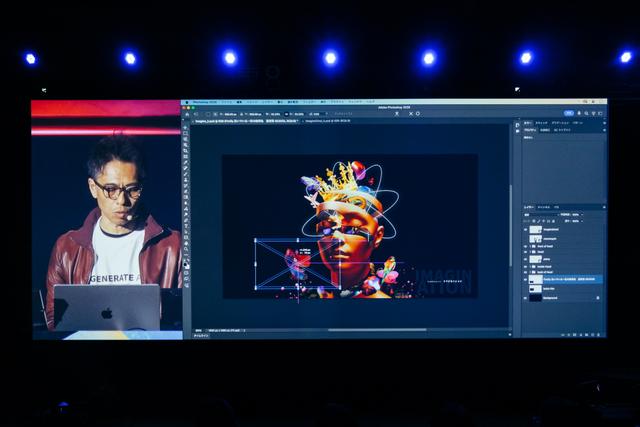
Task: Hide the Head group via eye icon
Action: 526,252
